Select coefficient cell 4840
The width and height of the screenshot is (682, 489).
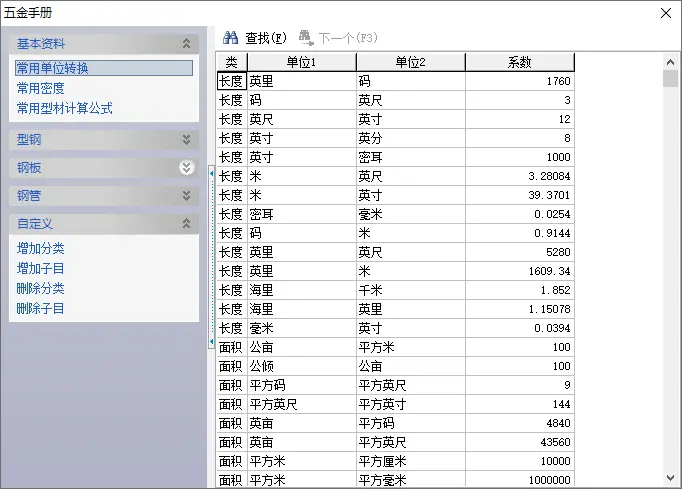520,423
